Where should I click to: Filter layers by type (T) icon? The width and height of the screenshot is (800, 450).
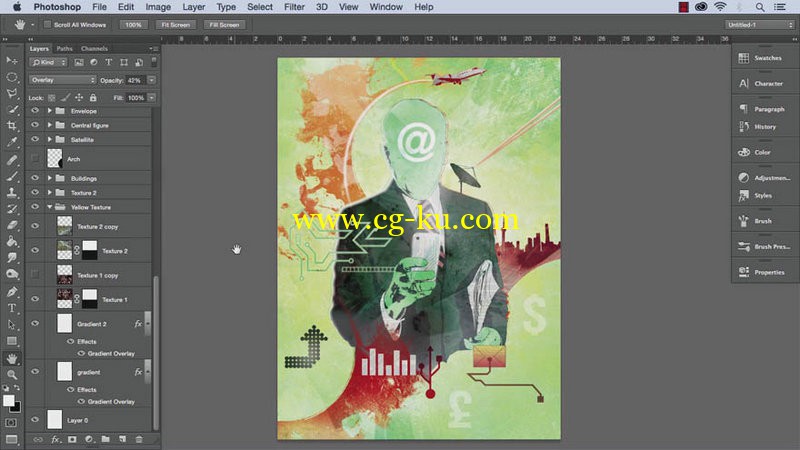108,62
